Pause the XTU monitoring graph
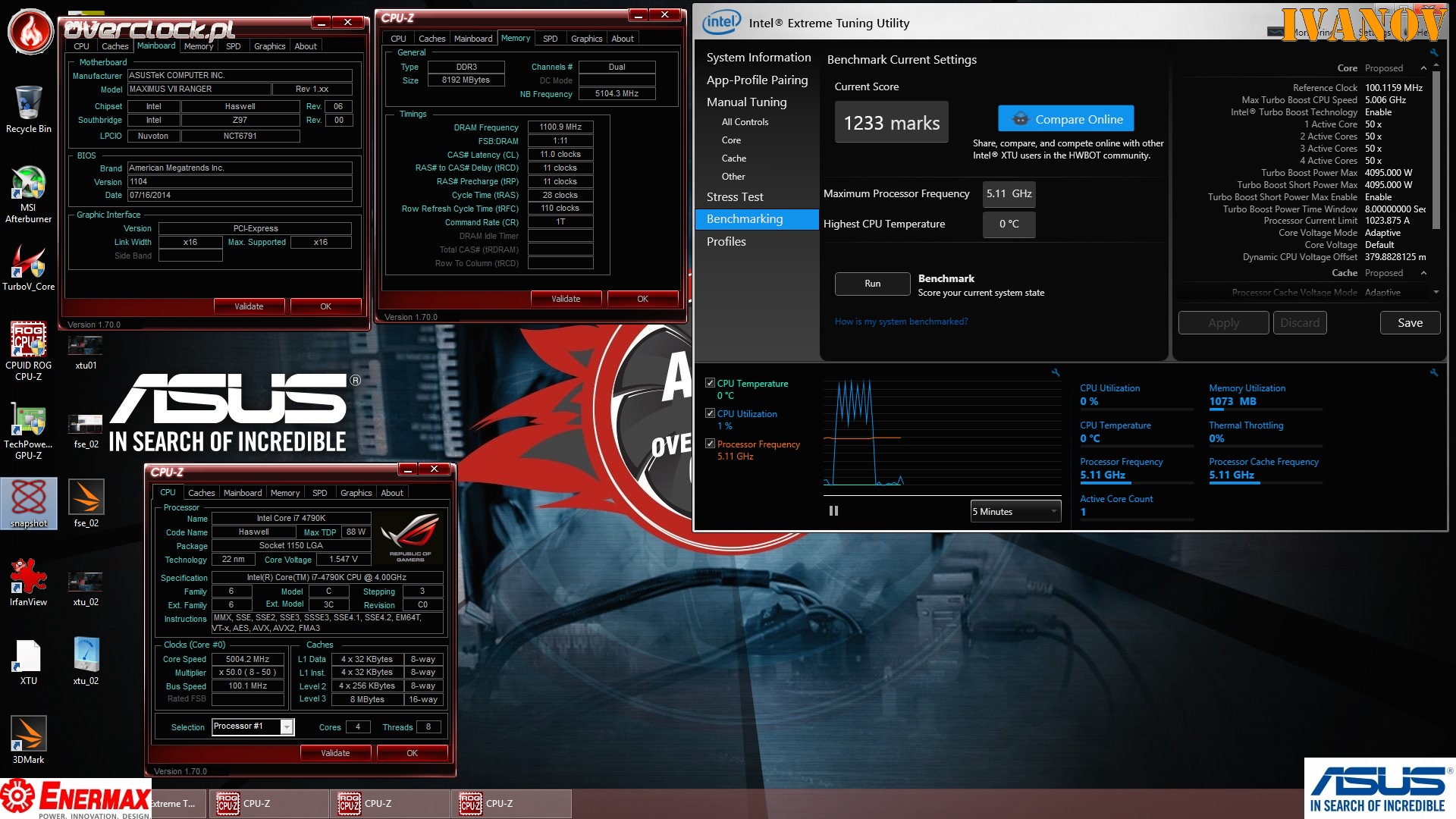Screen dimensions: 1456x819 pyautogui.click(x=834, y=511)
